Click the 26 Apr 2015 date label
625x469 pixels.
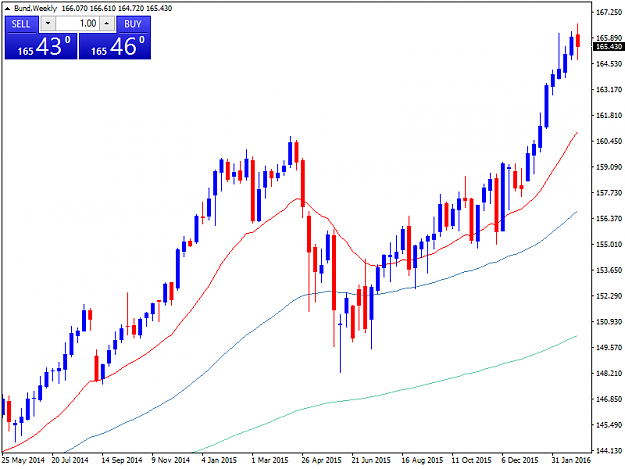point(321,460)
